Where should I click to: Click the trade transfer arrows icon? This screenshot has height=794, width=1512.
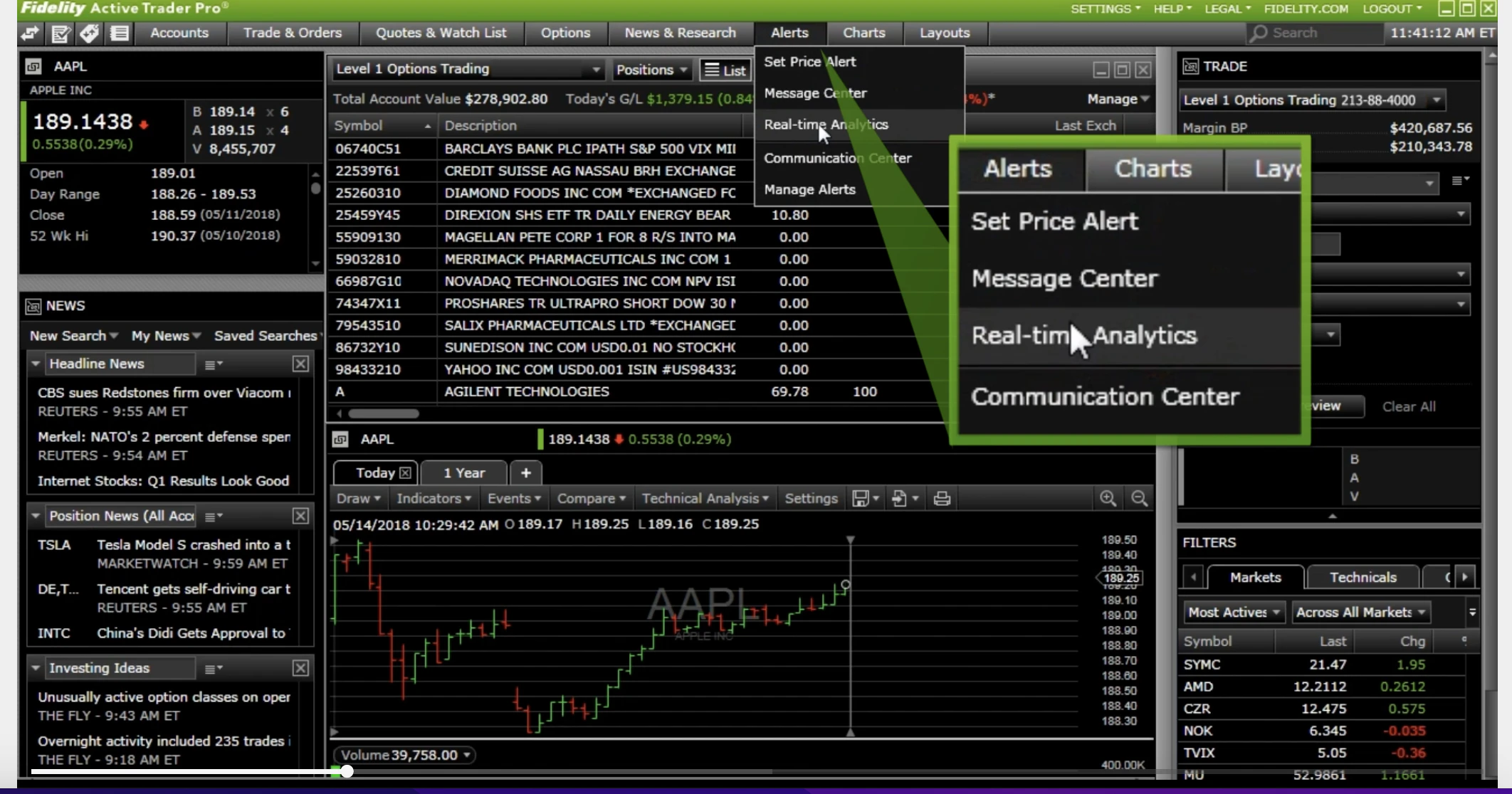pos(30,33)
